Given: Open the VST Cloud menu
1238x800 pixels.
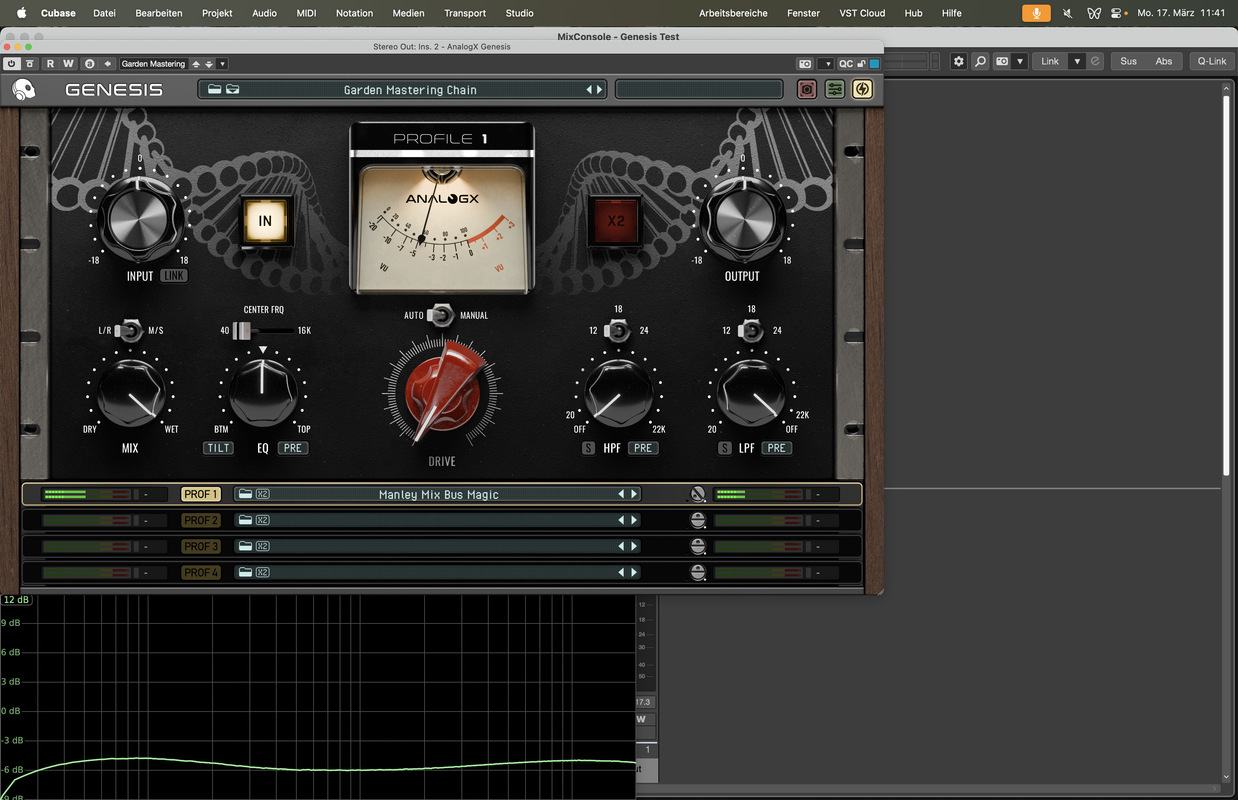Looking at the screenshot, I should [x=862, y=13].
